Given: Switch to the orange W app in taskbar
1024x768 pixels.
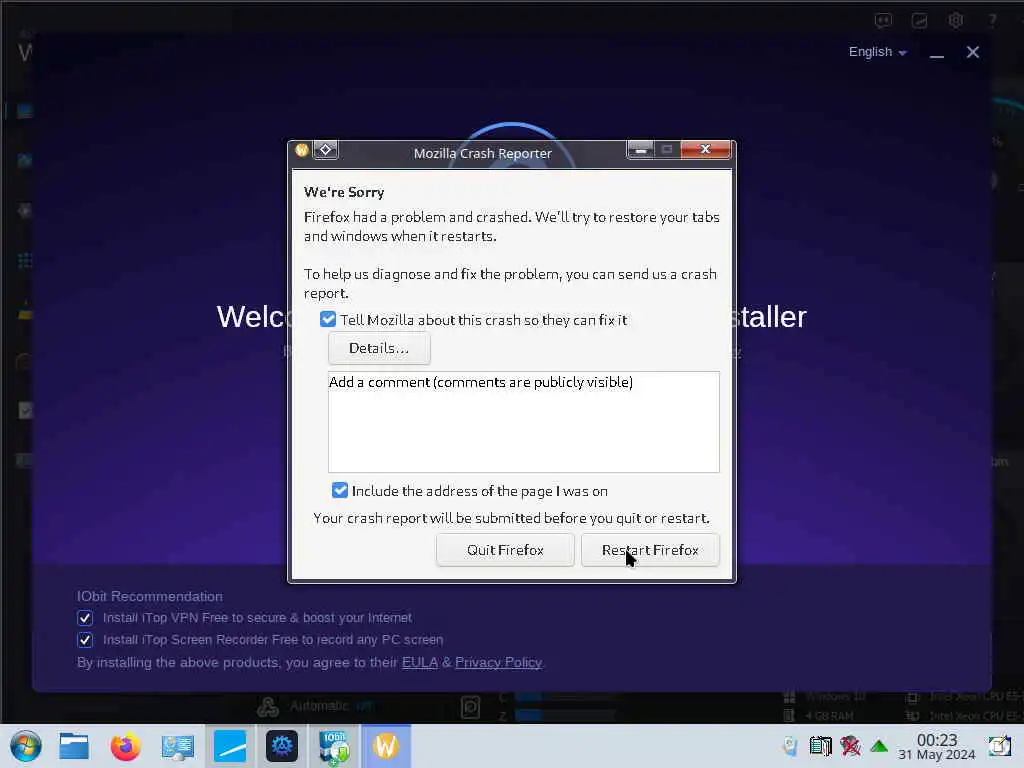Looking at the screenshot, I should 386,746.
